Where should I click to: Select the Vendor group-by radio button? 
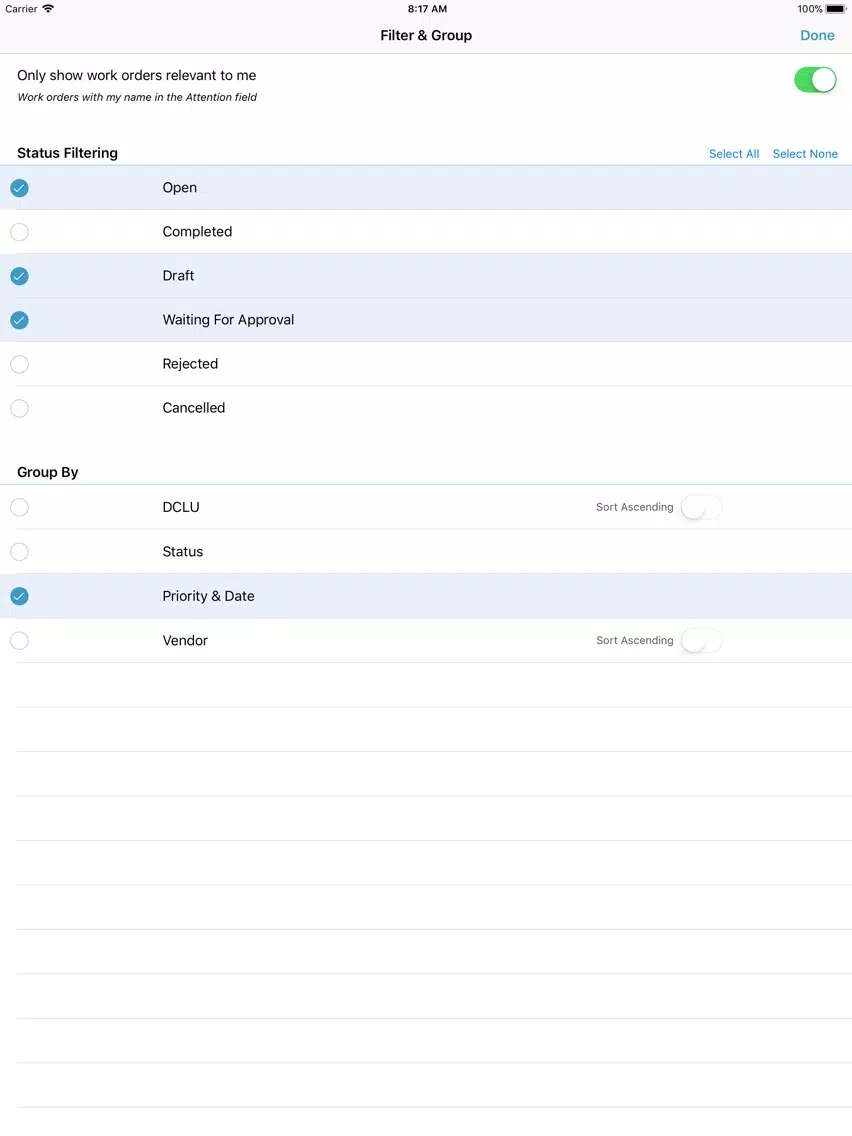pos(20,640)
